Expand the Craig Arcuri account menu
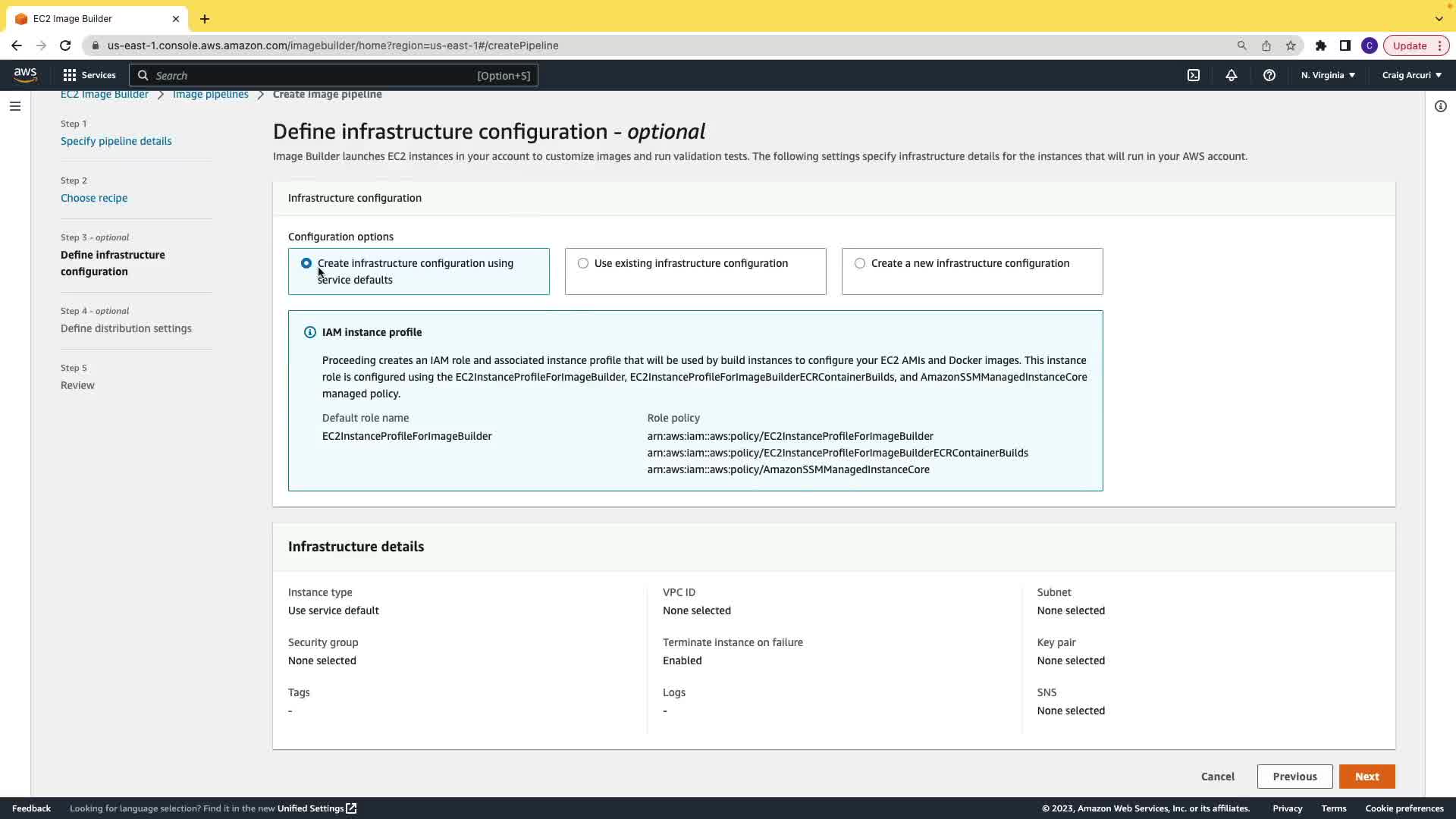 (1412, 75)
